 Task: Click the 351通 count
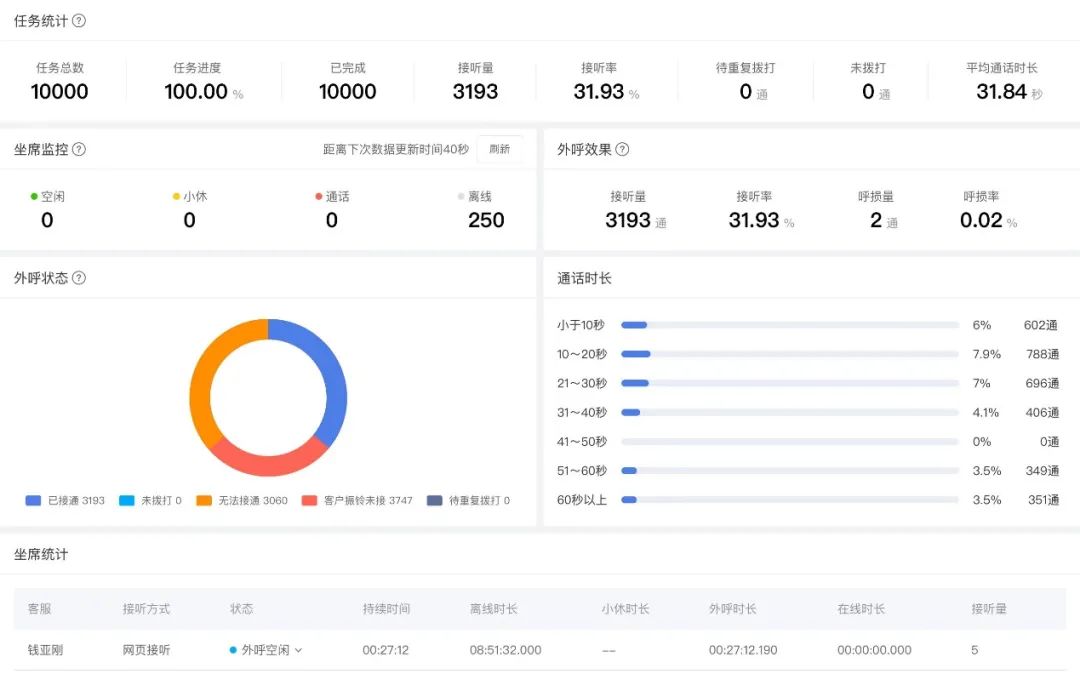point(1043,499)
